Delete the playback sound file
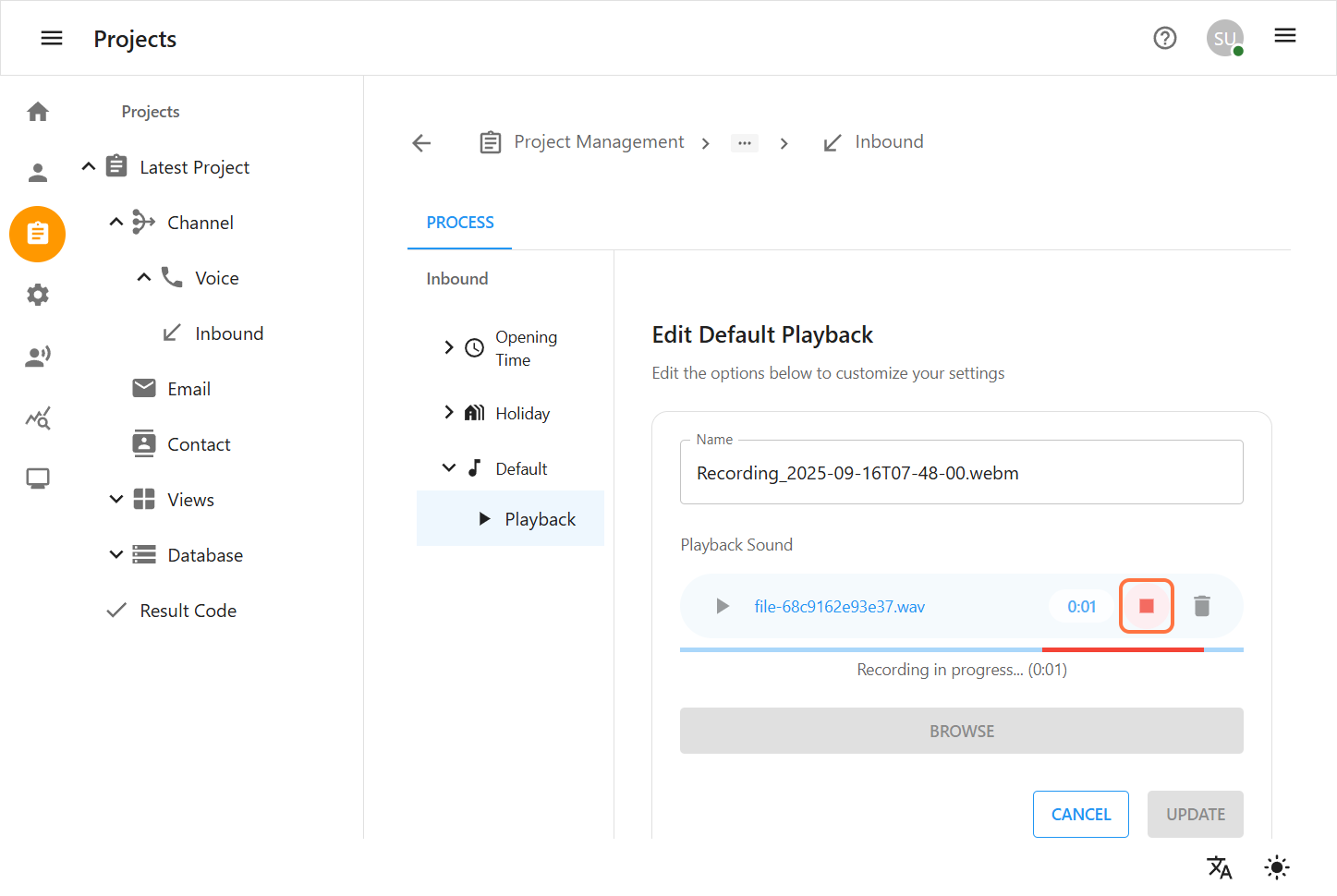 point(1201,606)
